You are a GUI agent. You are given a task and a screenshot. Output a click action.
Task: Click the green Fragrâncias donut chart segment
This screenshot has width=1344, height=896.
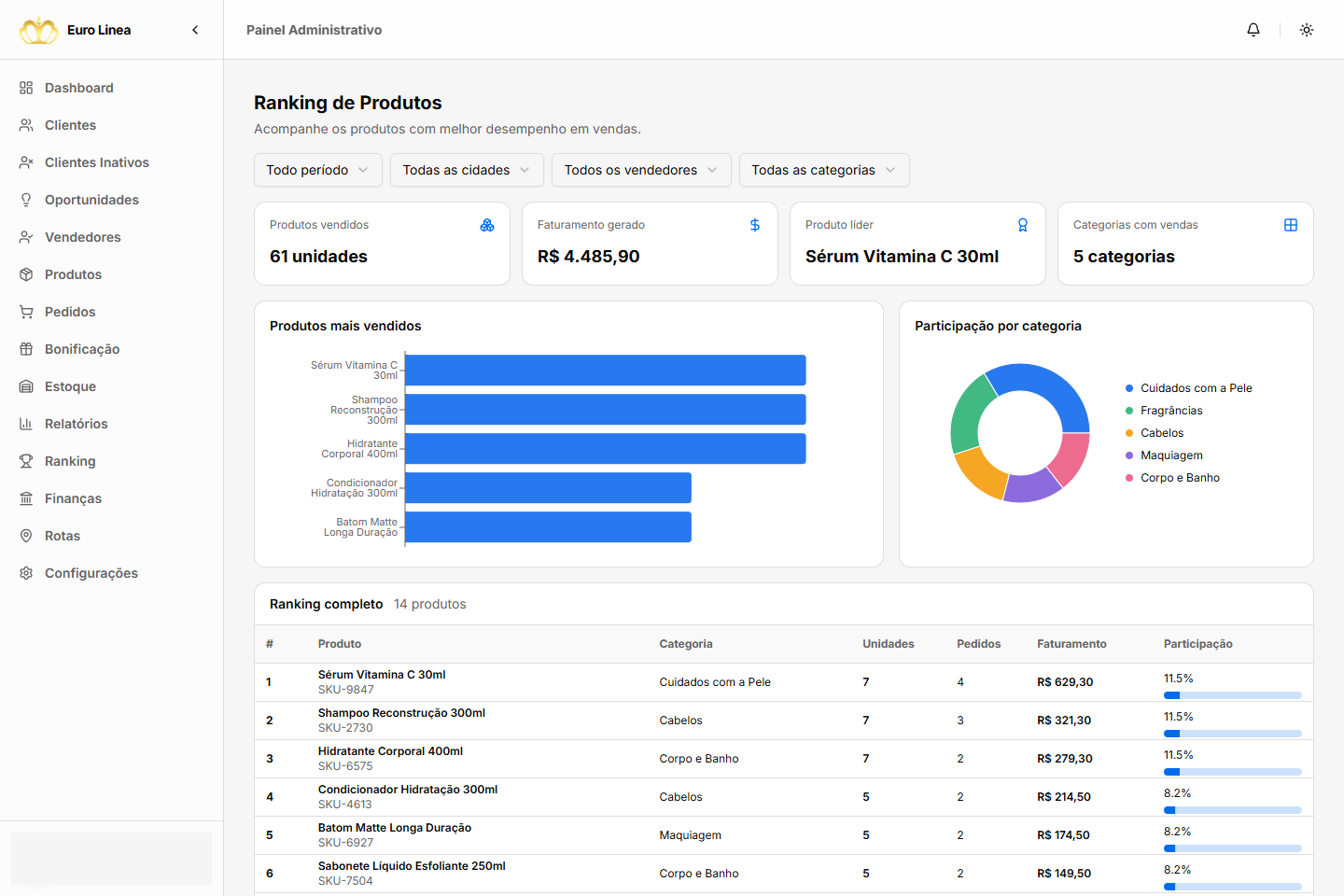[x=969, y=416]
